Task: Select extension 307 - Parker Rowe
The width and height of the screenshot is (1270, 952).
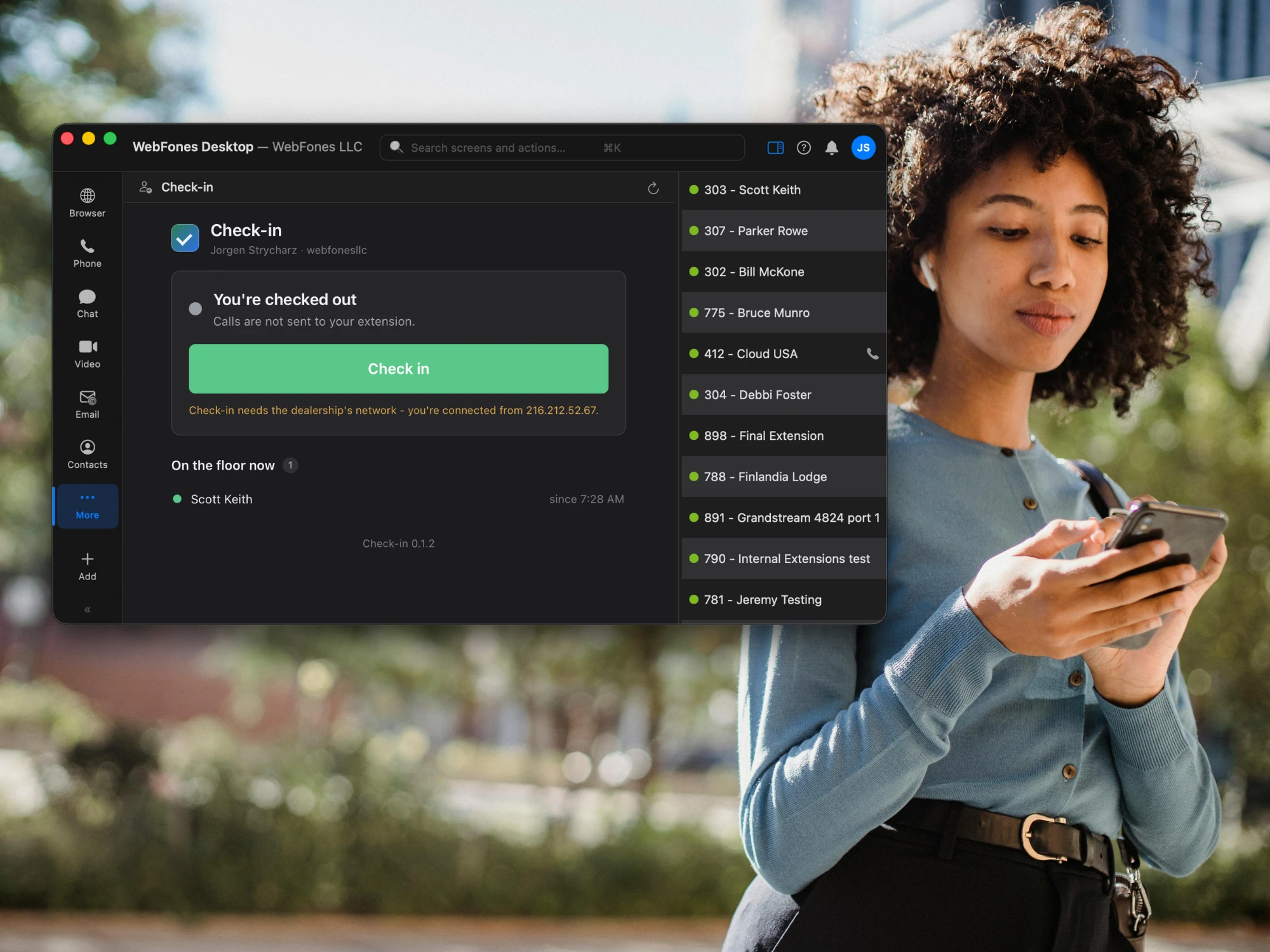Action: (784, 230)
